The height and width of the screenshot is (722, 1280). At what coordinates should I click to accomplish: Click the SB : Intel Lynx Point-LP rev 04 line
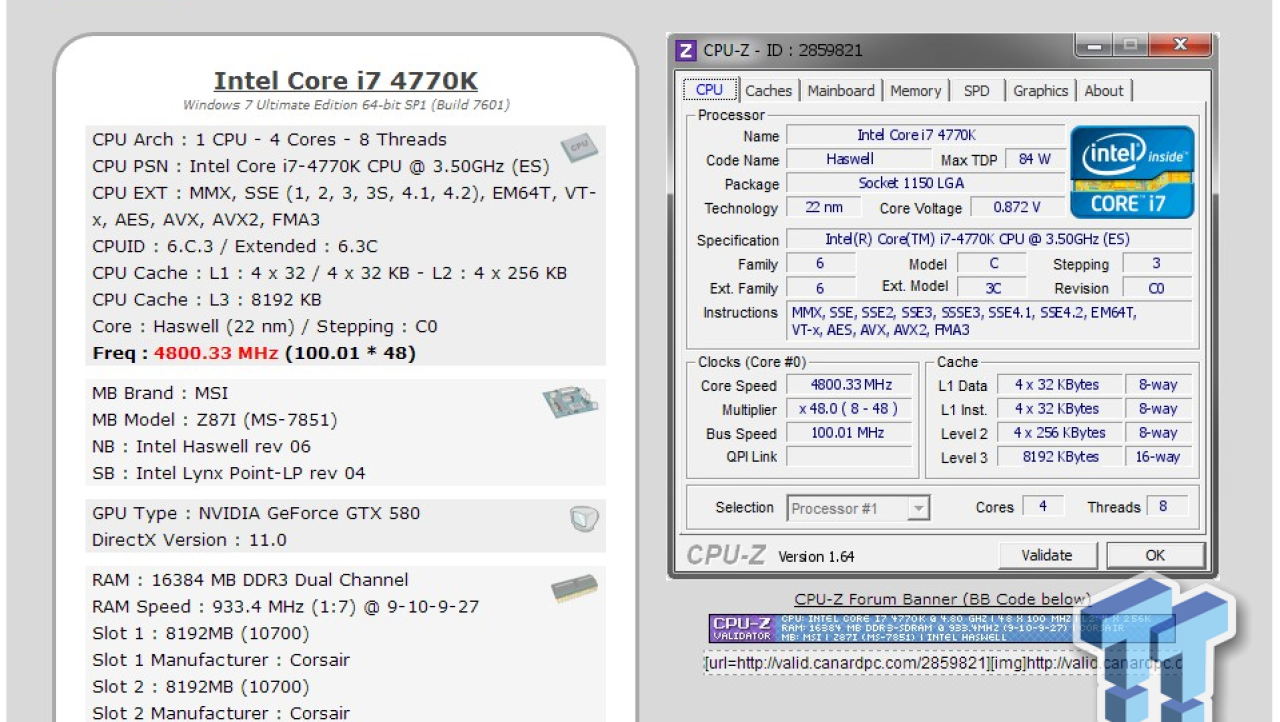(229, 473)
